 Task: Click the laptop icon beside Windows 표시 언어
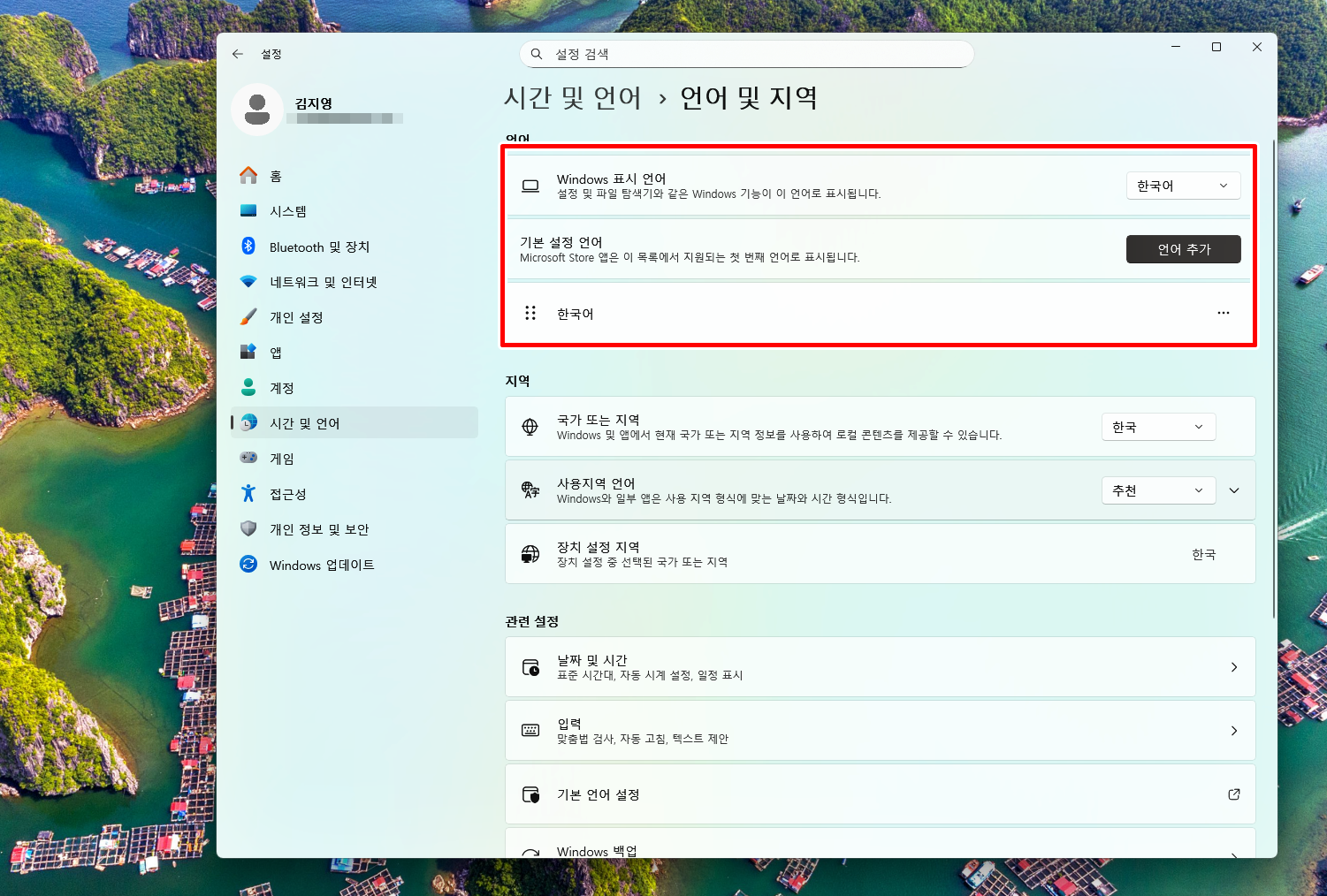pos(530,186)
